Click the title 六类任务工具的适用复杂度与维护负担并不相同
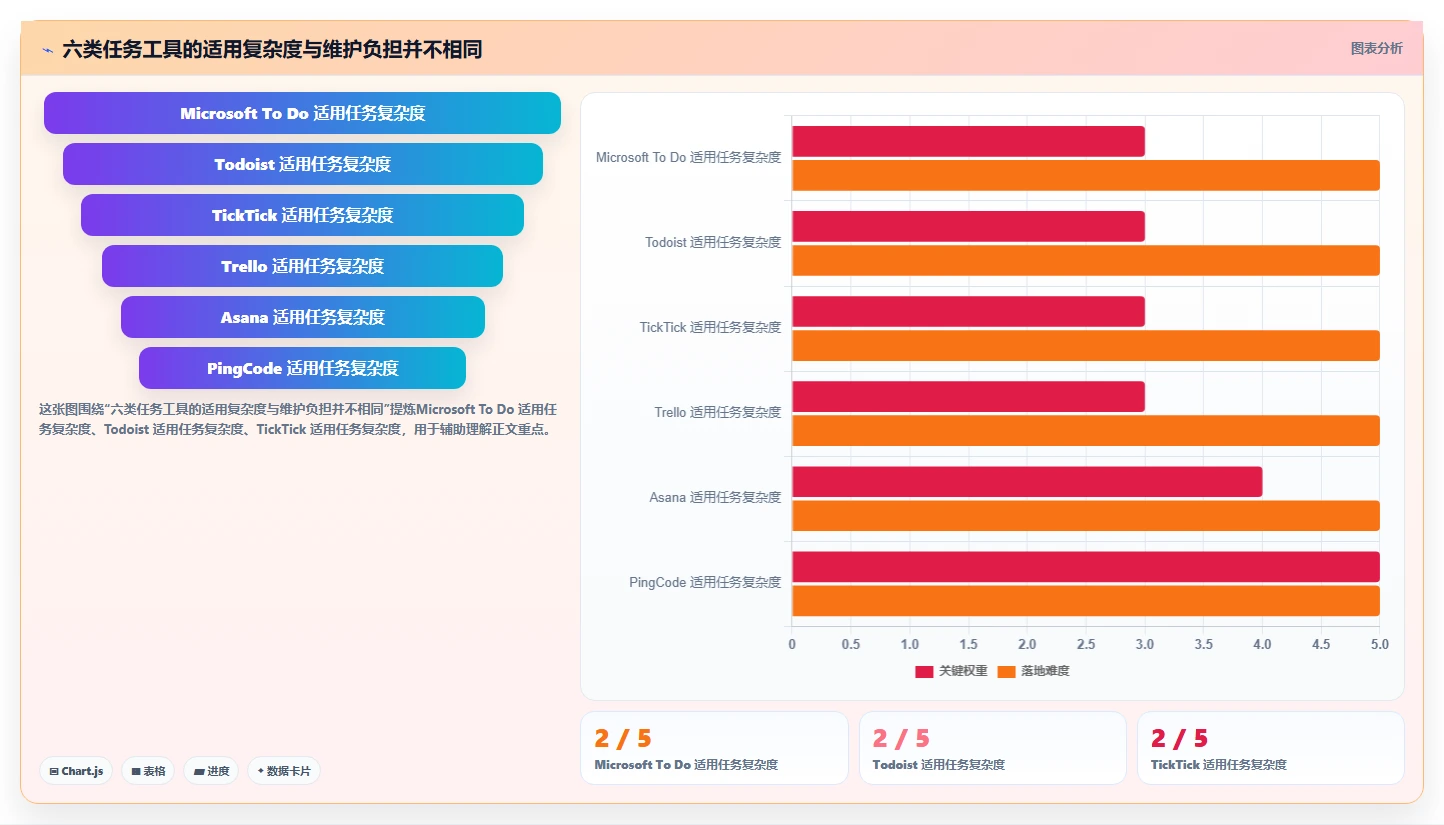This screenshot has height=825, width=1444. pyautogui.click(x=272, y=49)
